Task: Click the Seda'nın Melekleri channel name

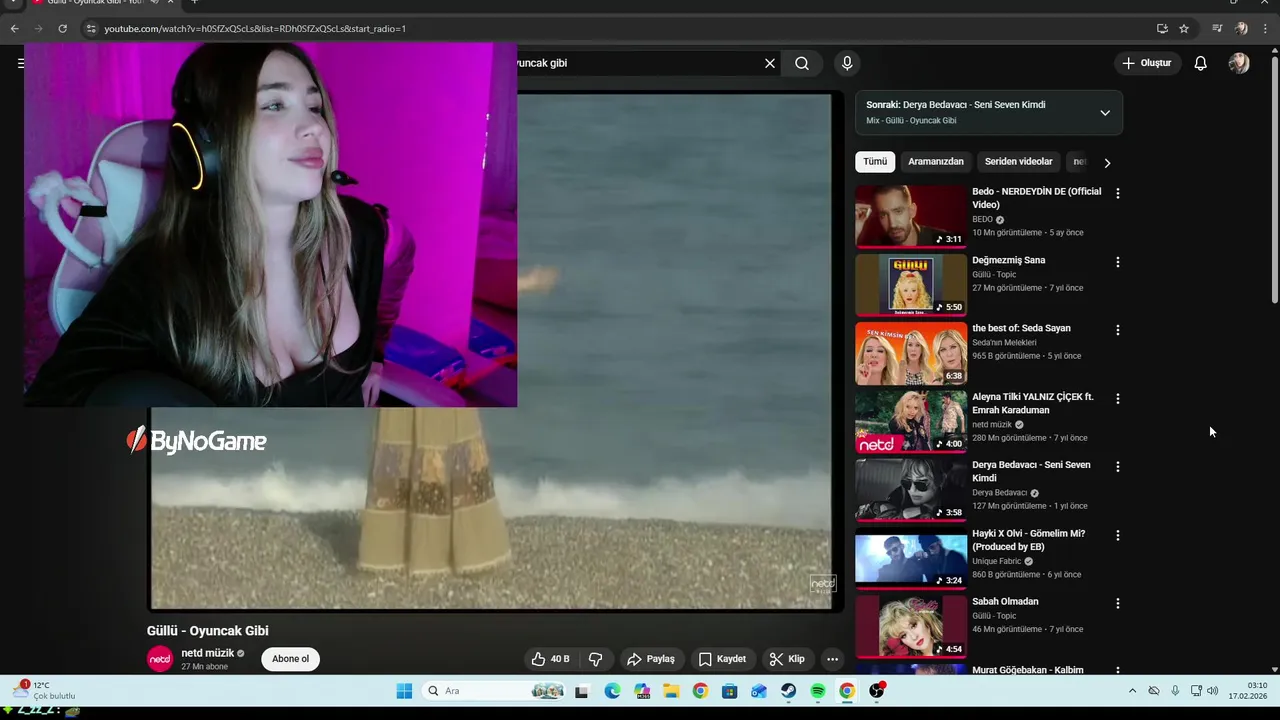Action: pos(1004,342)
